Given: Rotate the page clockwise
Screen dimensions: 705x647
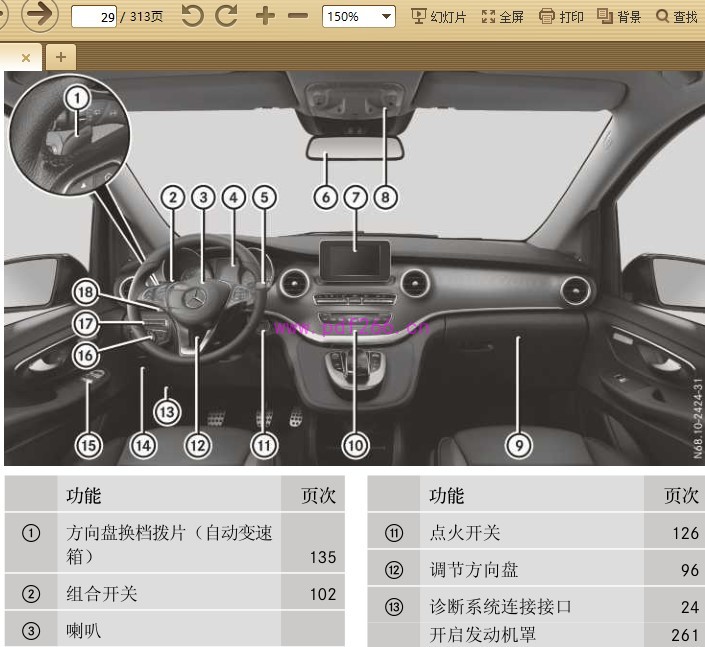Looking at the screenshot, I should (226, 16).
